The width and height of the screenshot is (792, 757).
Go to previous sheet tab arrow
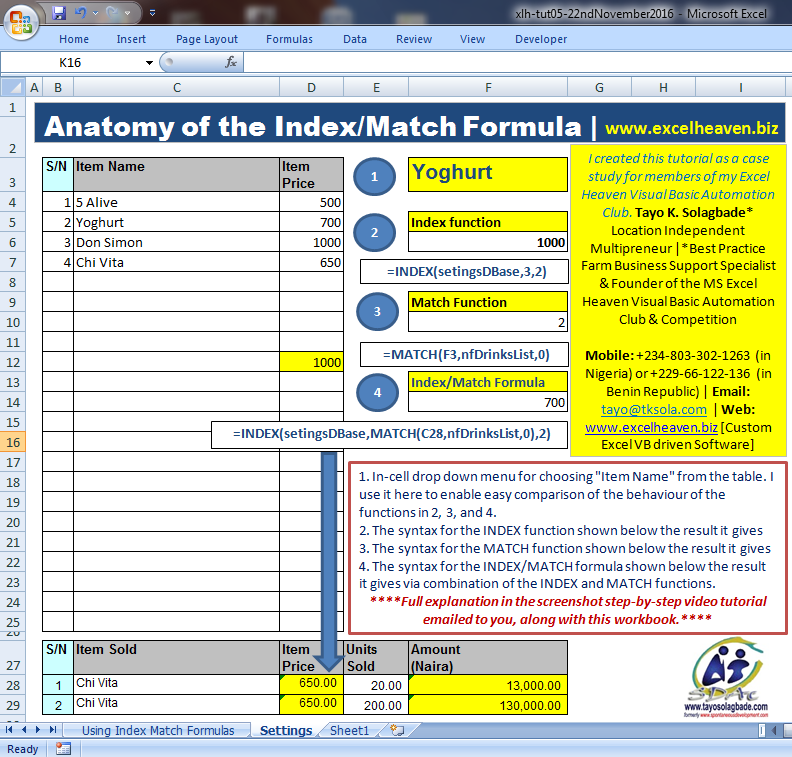tap(24, 730)
